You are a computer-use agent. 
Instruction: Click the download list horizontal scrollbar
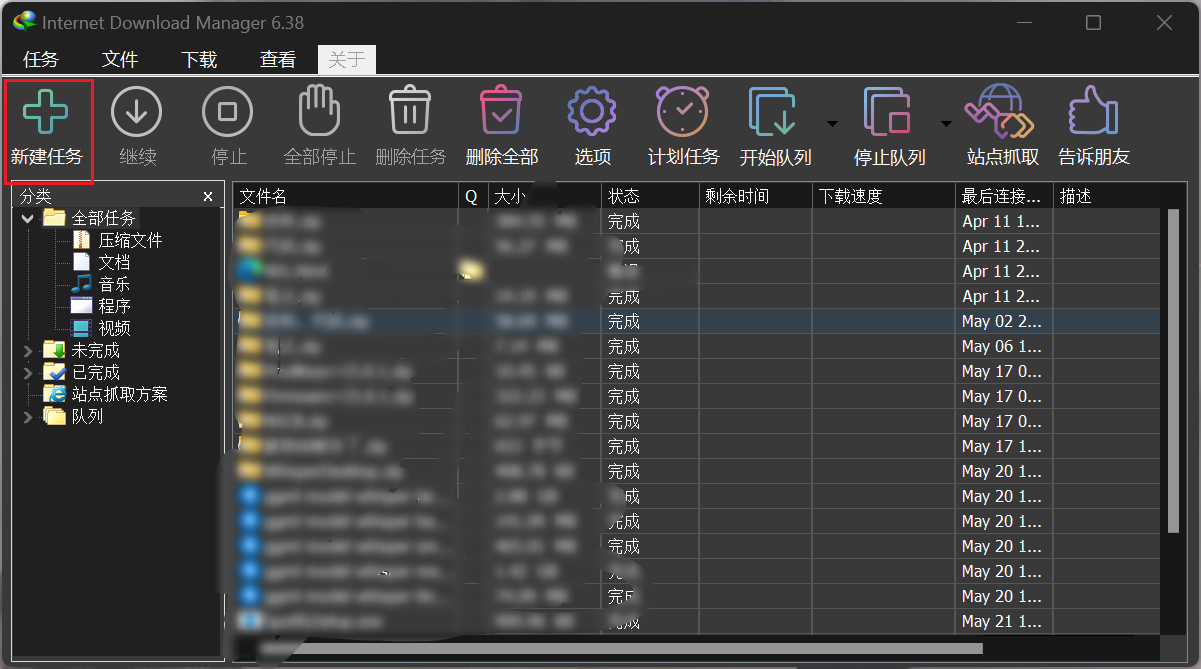click(x=620, y=649)
